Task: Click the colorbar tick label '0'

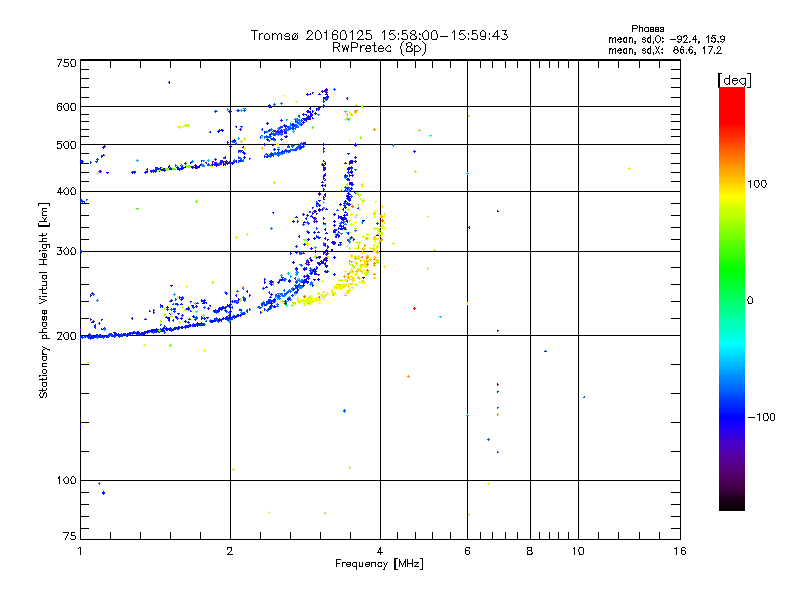Action: tap(750, 301)
